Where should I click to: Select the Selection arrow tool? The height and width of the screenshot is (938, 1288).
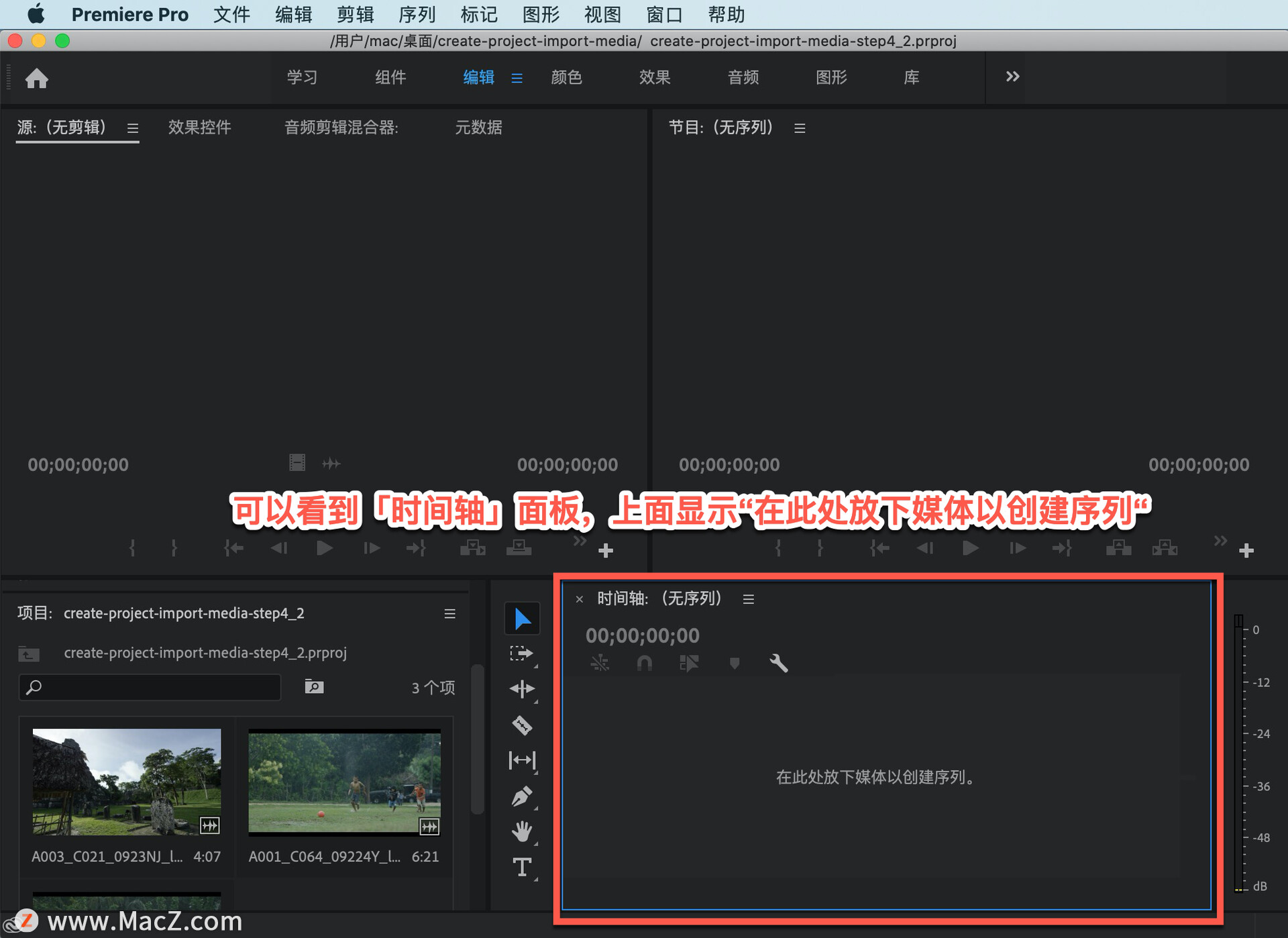(522, 619)
